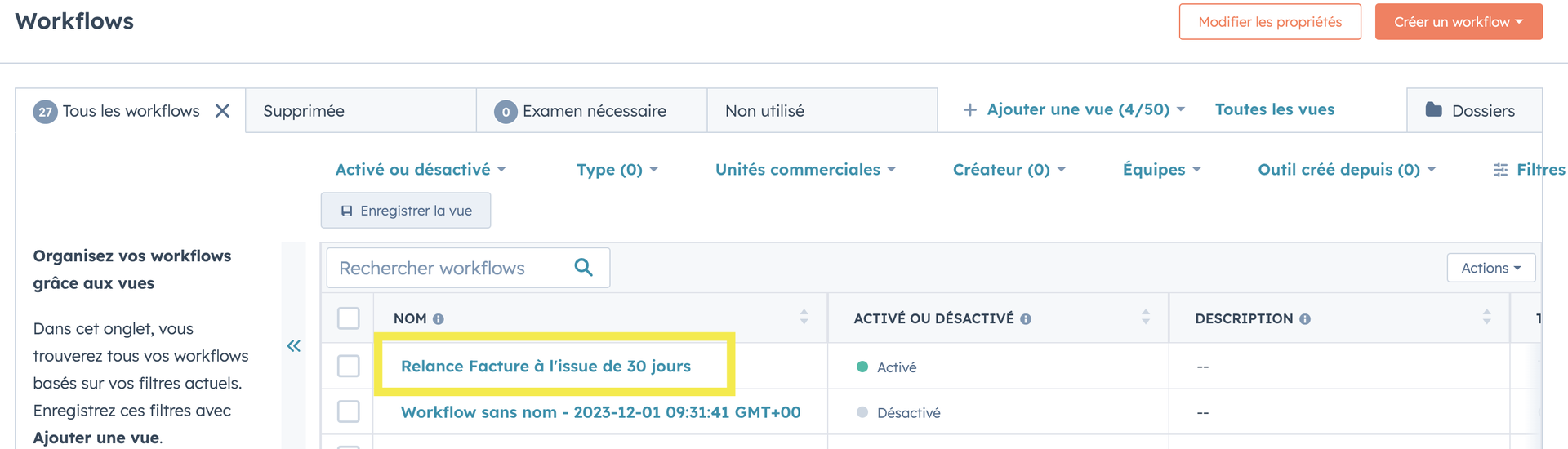This screenshot has height=449, width=1568.
Task: Select the Relance Facture workflow checkbox
Action: pos(349,366)
